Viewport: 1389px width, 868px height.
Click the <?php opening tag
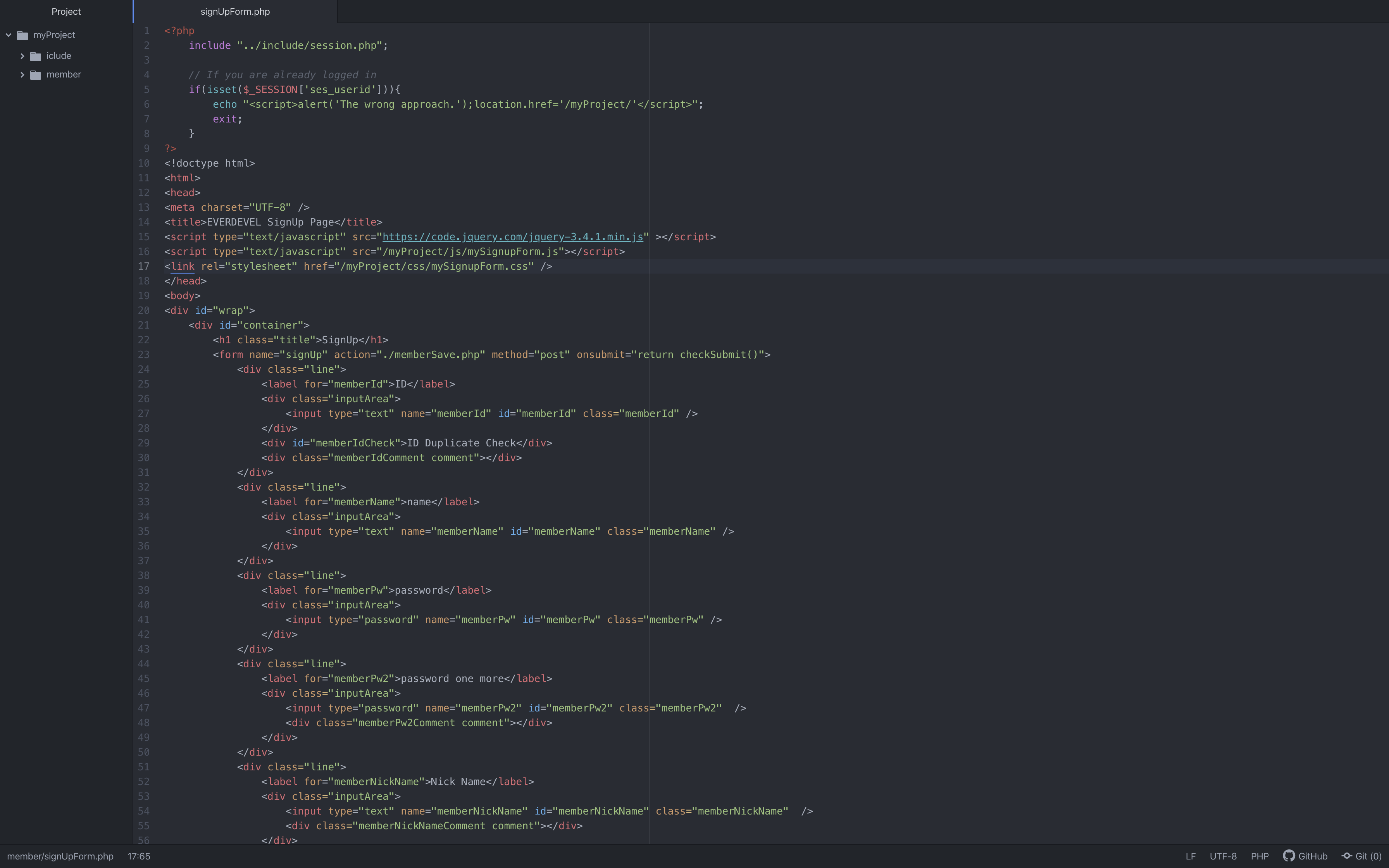click(179, 31)
